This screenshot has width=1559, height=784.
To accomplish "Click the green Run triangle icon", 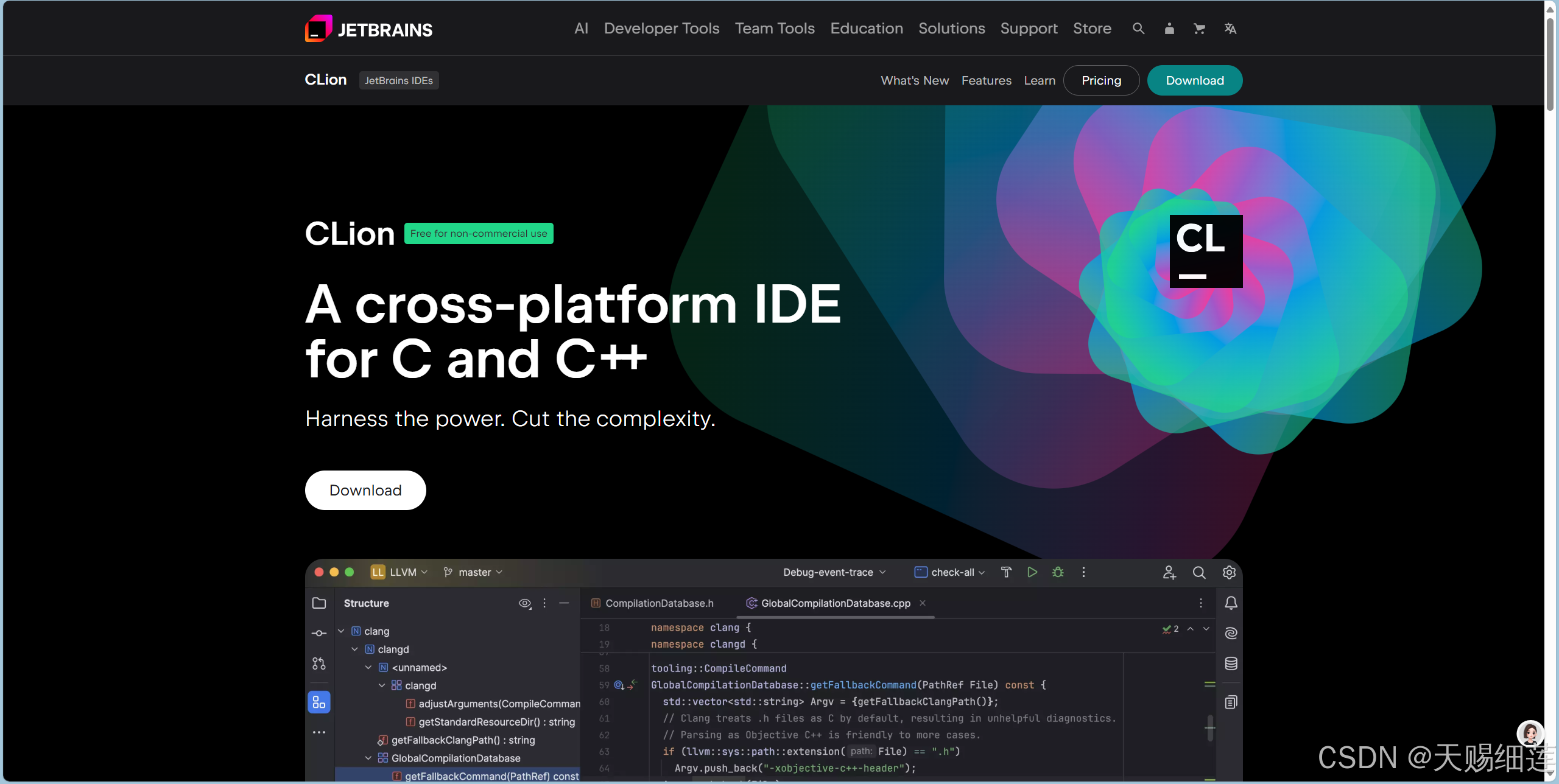I will pyautogui.click(x=1032, y=572).
